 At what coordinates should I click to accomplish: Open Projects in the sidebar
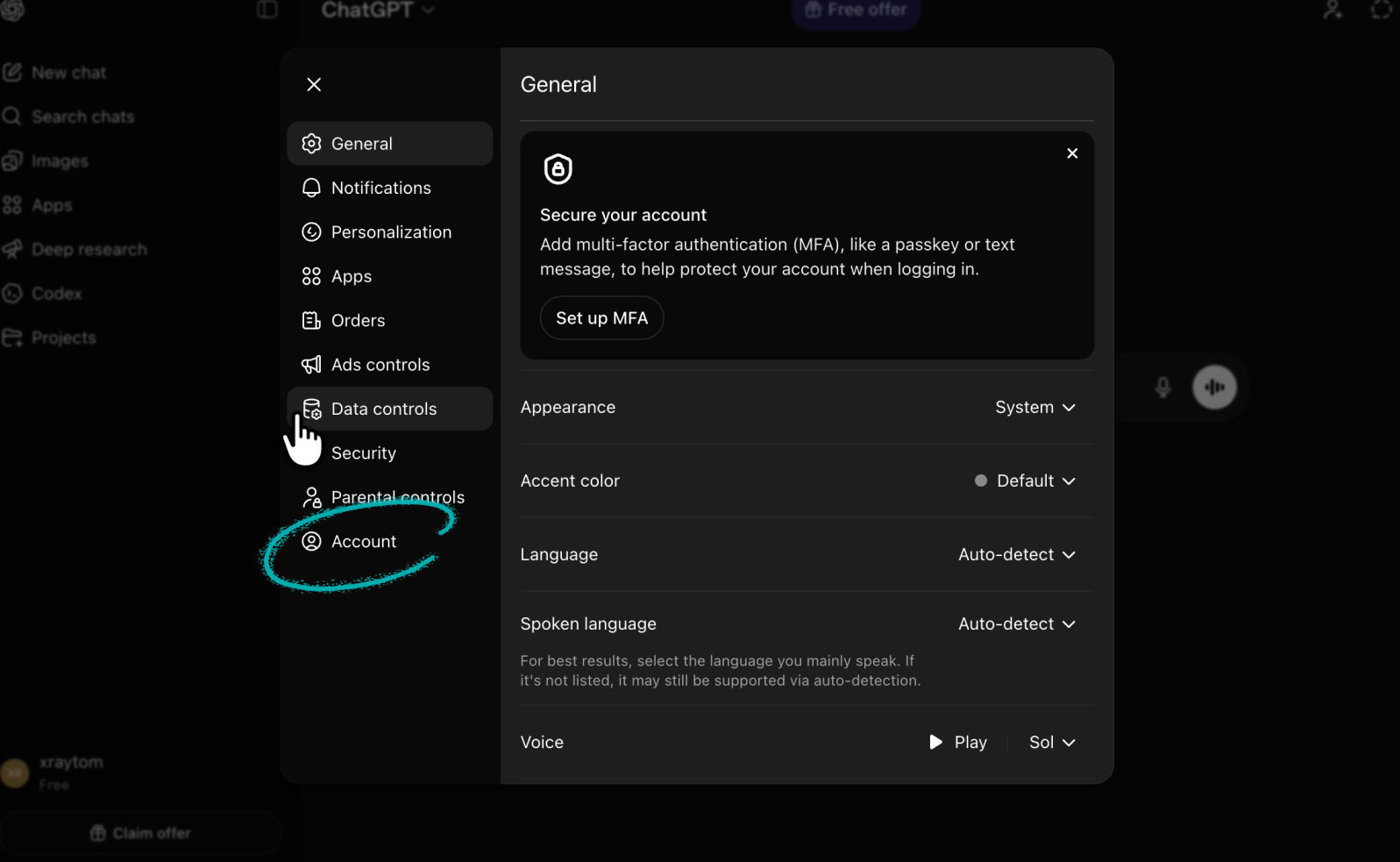pos(49,338)
